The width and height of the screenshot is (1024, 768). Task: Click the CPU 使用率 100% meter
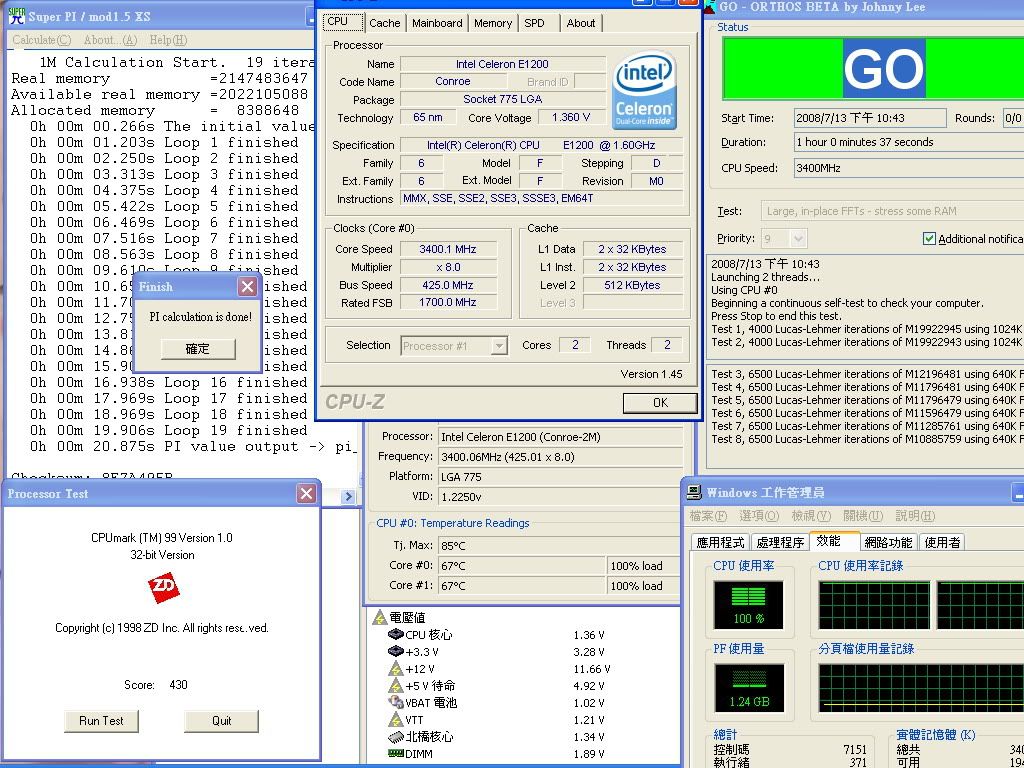pyautogui.click(x=748, y=605)
